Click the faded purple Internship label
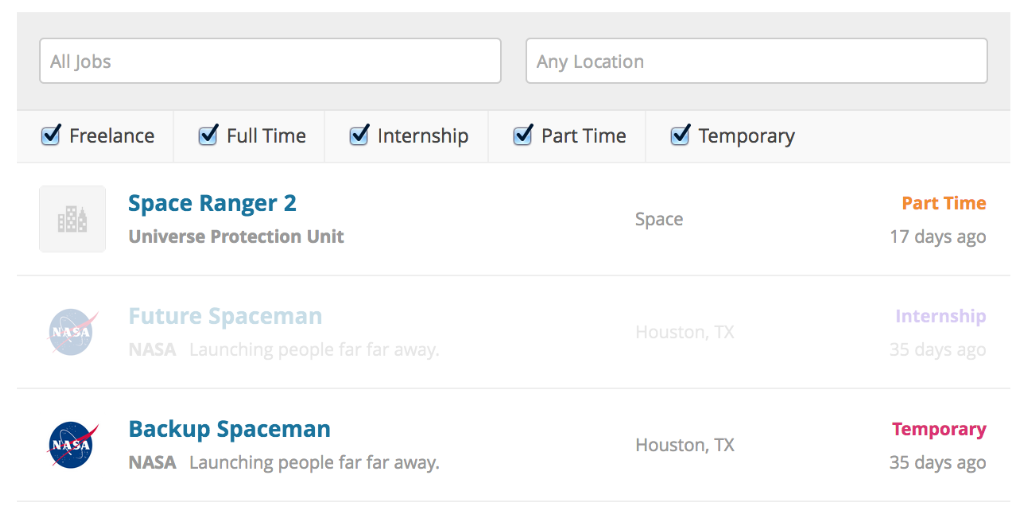 coord(940,317)
